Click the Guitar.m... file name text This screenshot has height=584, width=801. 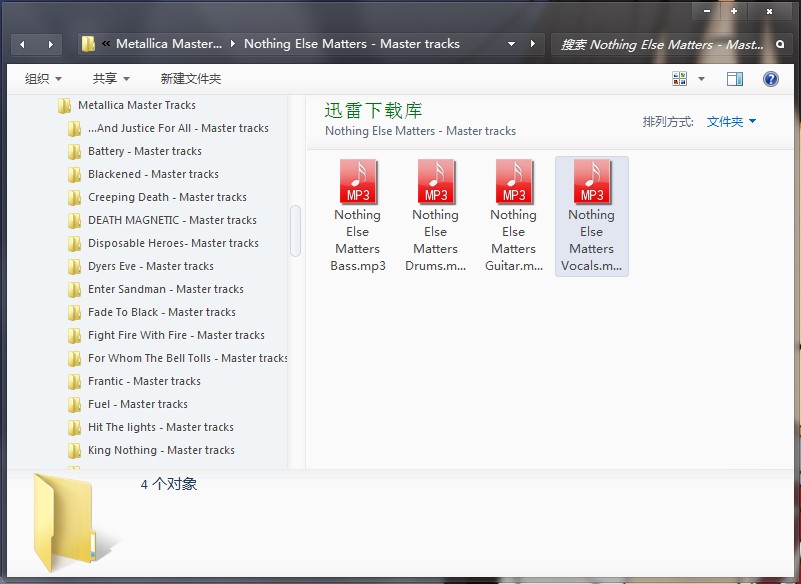[514, 266]
